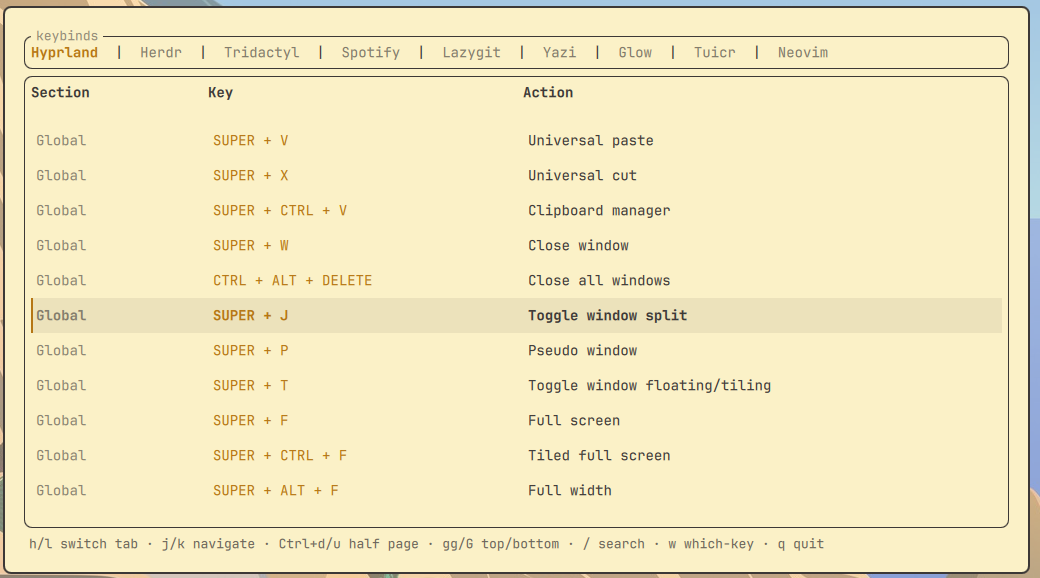The height and width of the screenshot is (578, 1040).
Task: Click the SUPER + V key binding
Action: click(251, 141)
